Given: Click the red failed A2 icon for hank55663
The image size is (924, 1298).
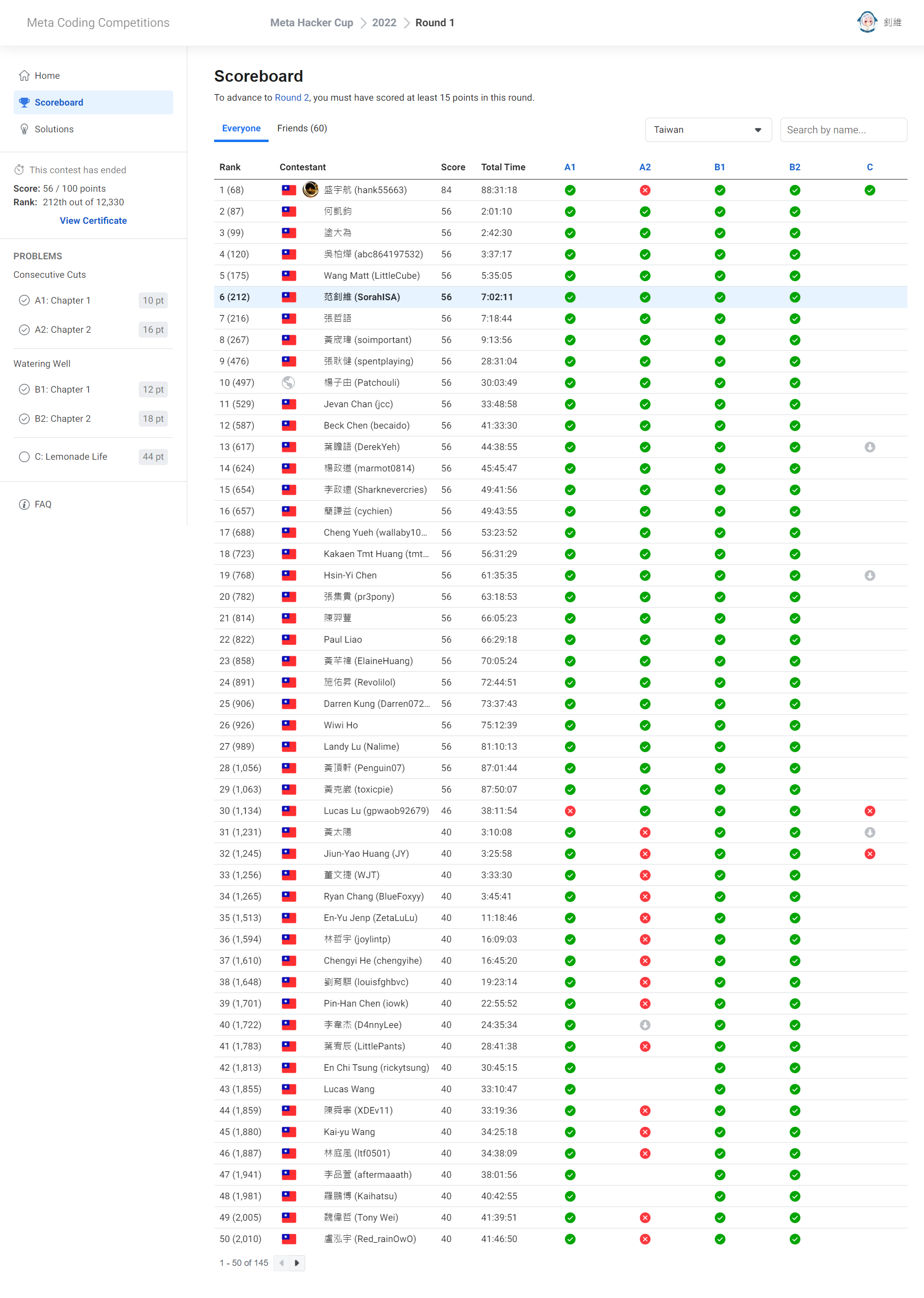Looking at the screenshot, I should 645,190.
